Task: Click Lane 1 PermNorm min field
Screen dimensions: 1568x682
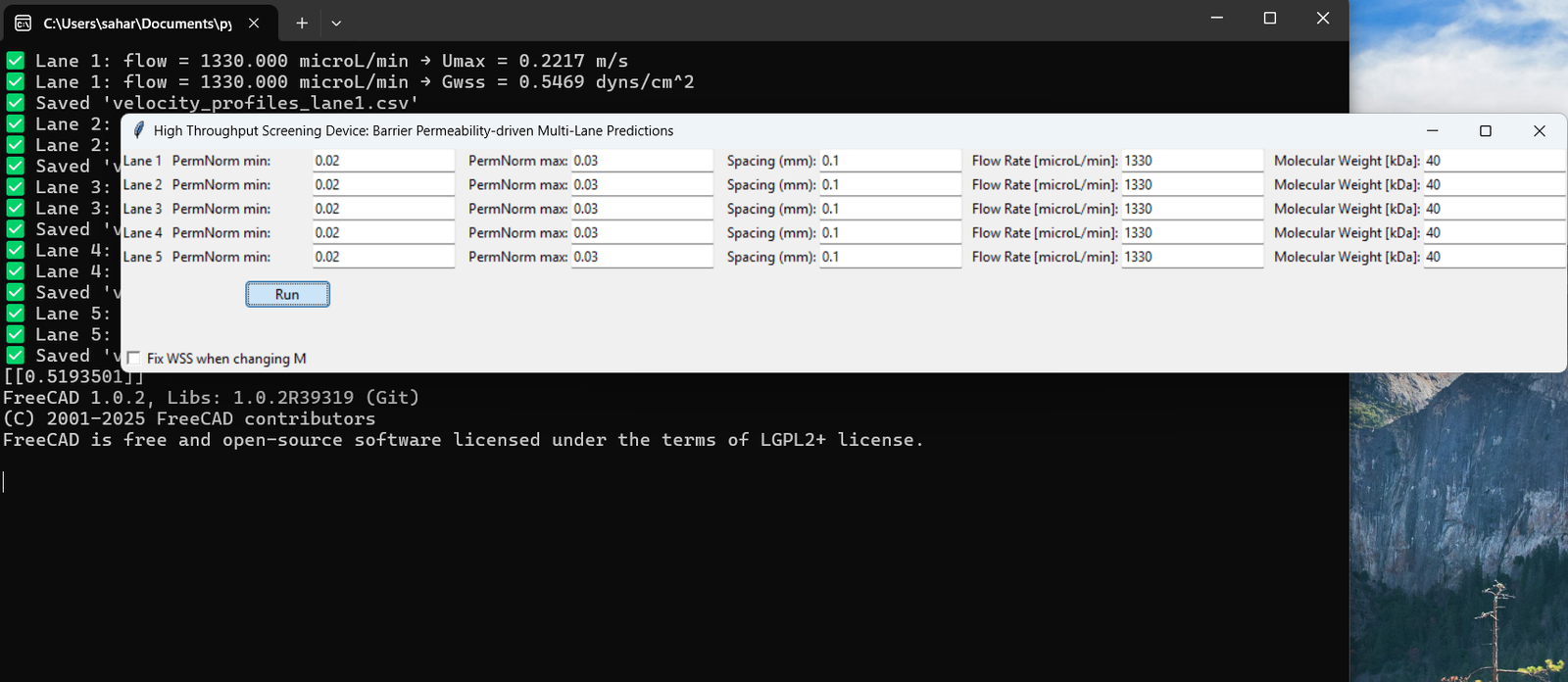Action: point(382,161)
